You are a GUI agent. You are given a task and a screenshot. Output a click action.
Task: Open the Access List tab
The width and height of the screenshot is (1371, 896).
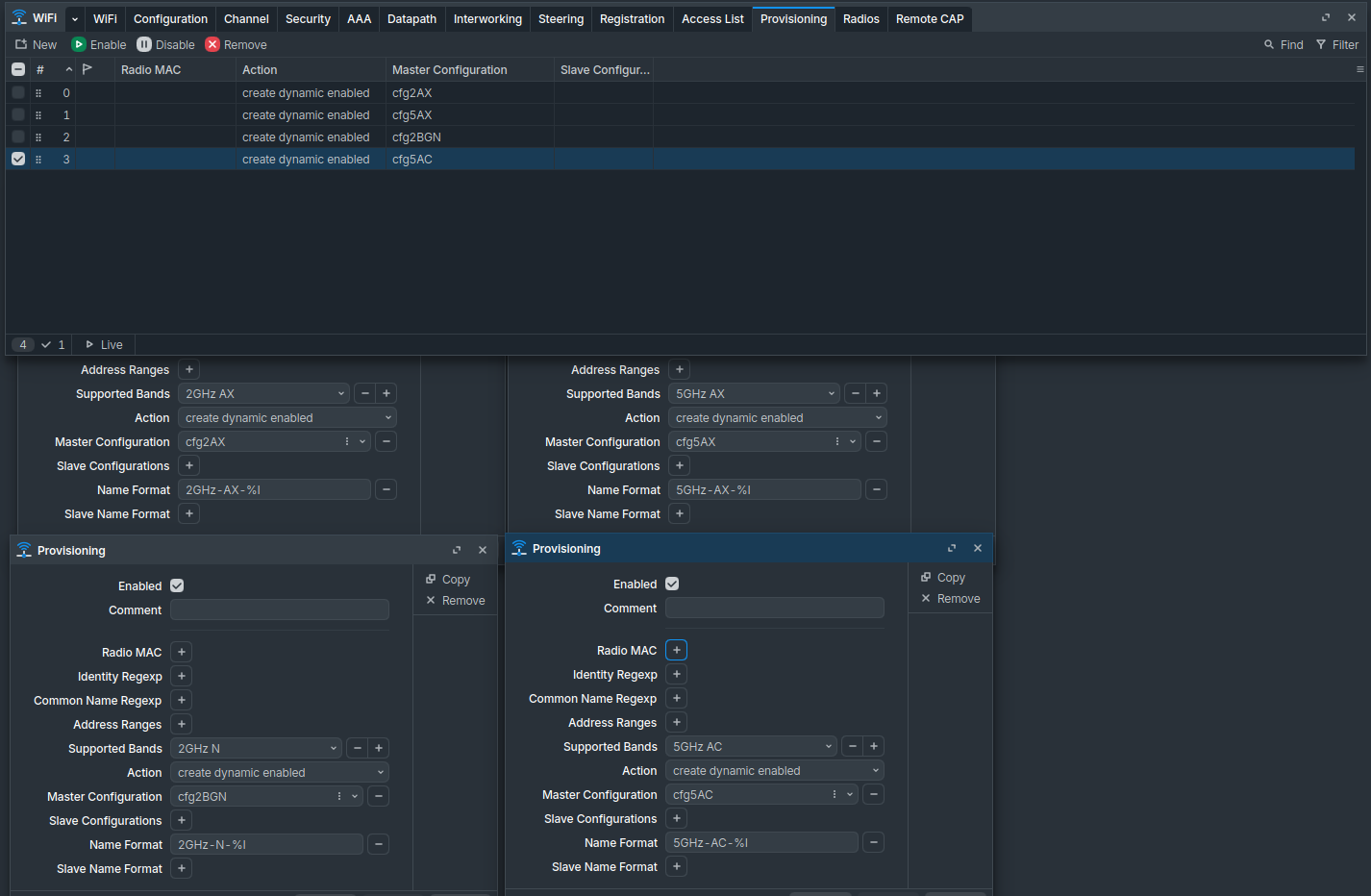click(x=712, y=19)
